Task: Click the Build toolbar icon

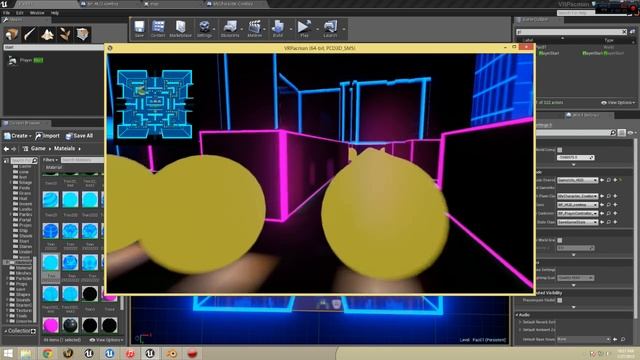Action: (278, 29)
